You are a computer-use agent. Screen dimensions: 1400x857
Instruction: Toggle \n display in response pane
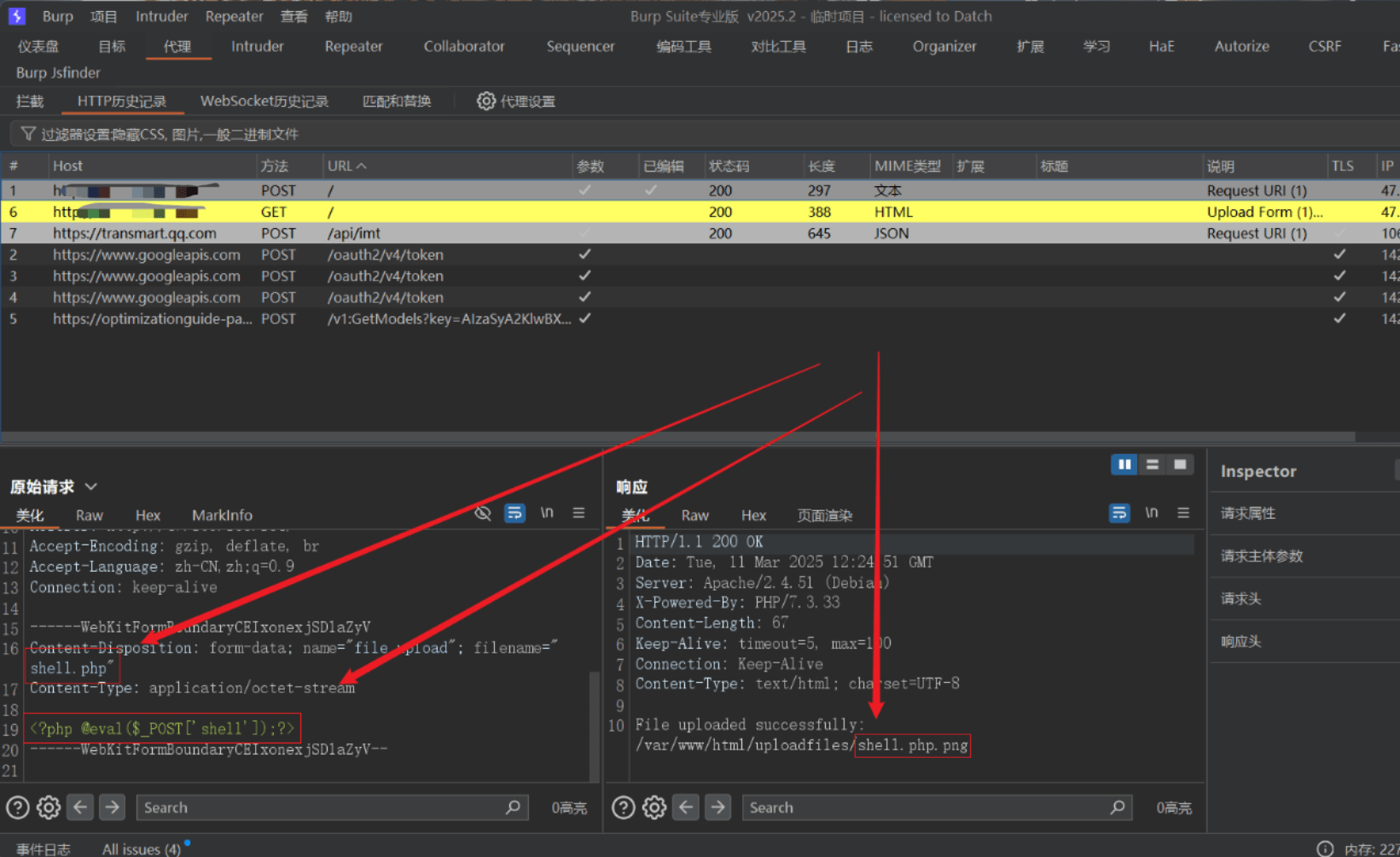pyautogui.click(x=1152, y=512)
